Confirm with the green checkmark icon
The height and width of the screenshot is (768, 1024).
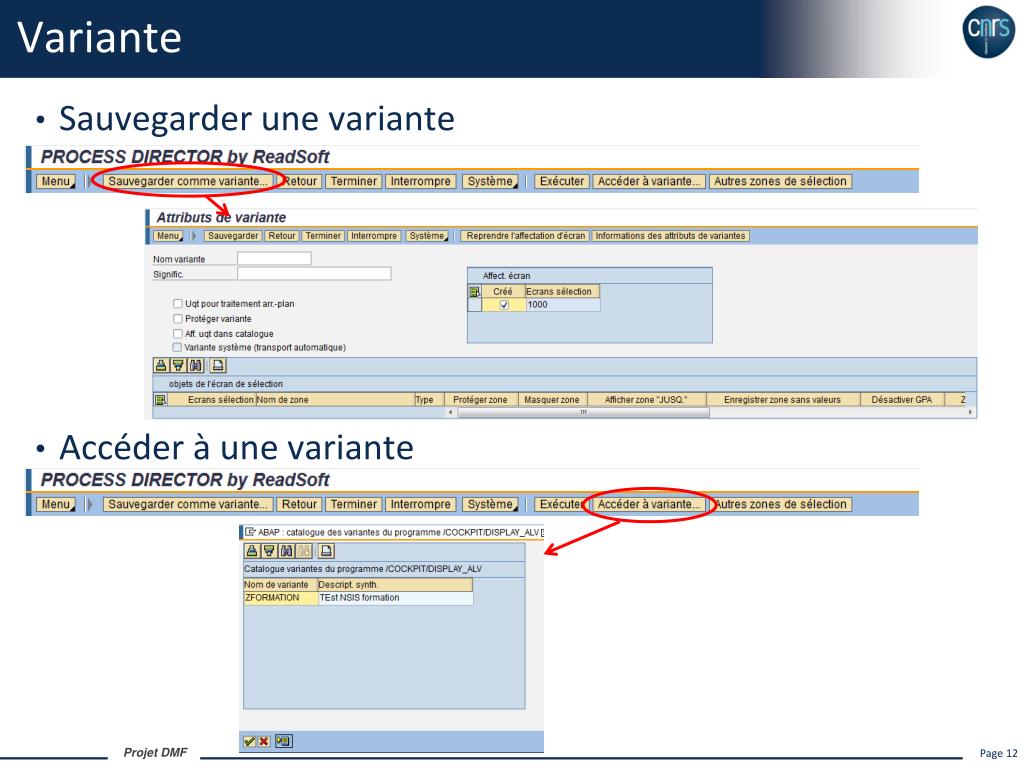point(249,741)
